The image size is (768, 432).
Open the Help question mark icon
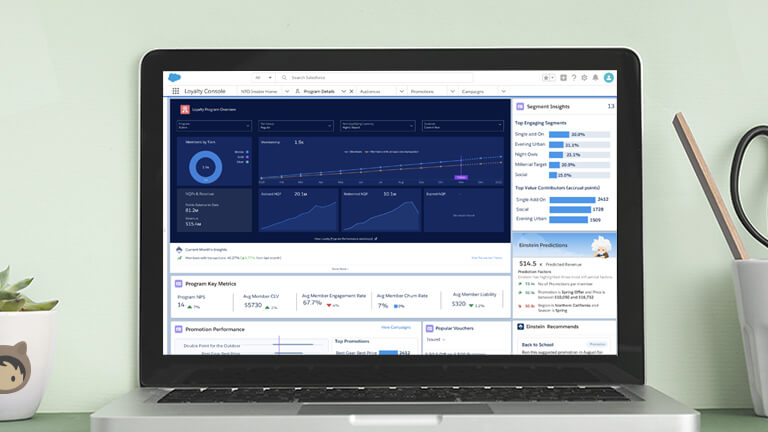pyautogui.click(x=575, y=77)
